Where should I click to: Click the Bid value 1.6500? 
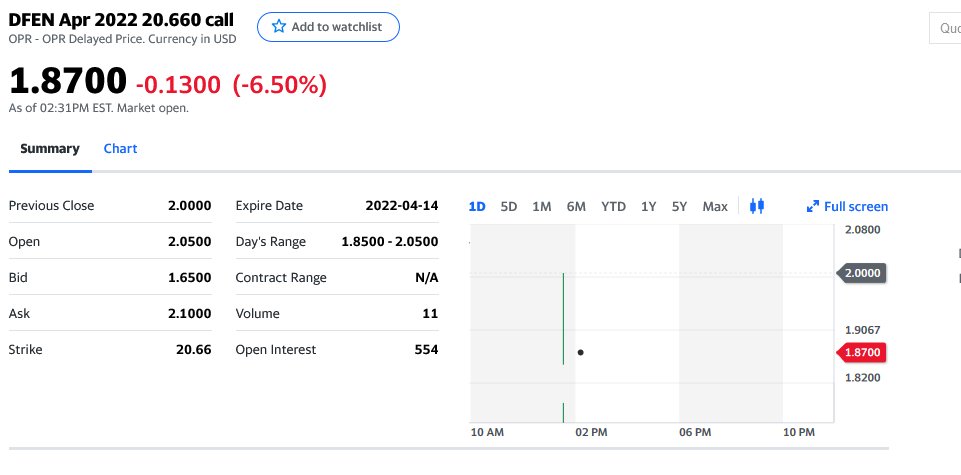point(189,278)
